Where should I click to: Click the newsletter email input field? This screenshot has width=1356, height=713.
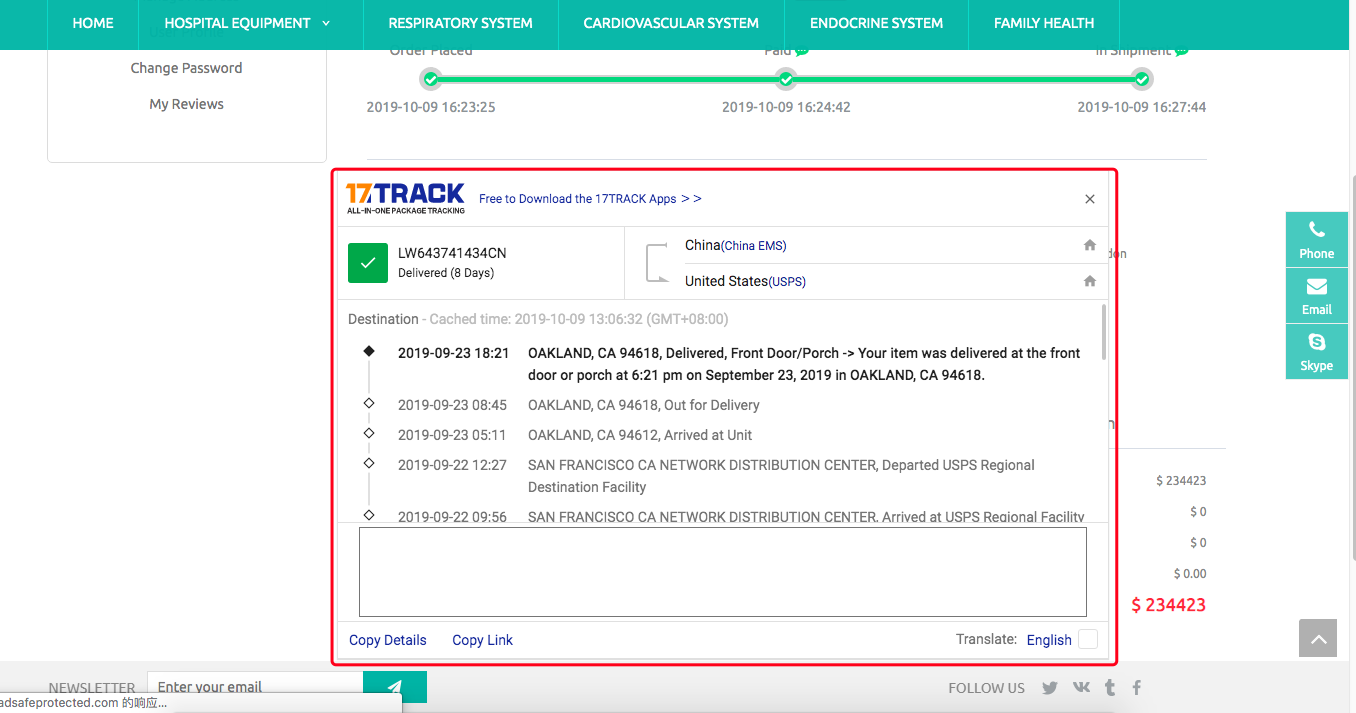255,687
